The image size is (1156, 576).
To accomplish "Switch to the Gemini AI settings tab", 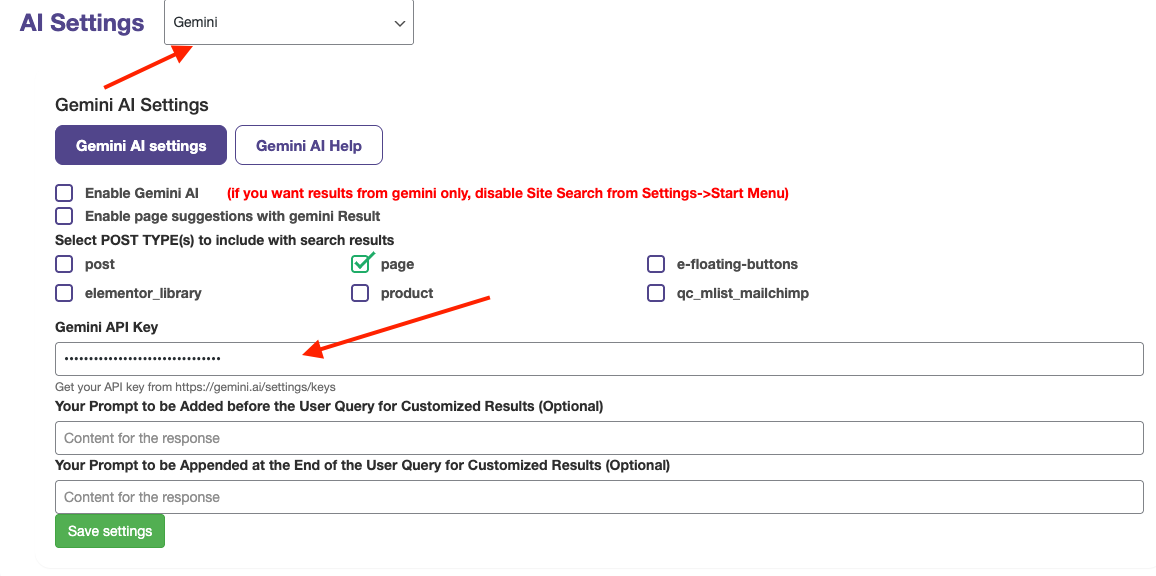I will coord(141,145).
